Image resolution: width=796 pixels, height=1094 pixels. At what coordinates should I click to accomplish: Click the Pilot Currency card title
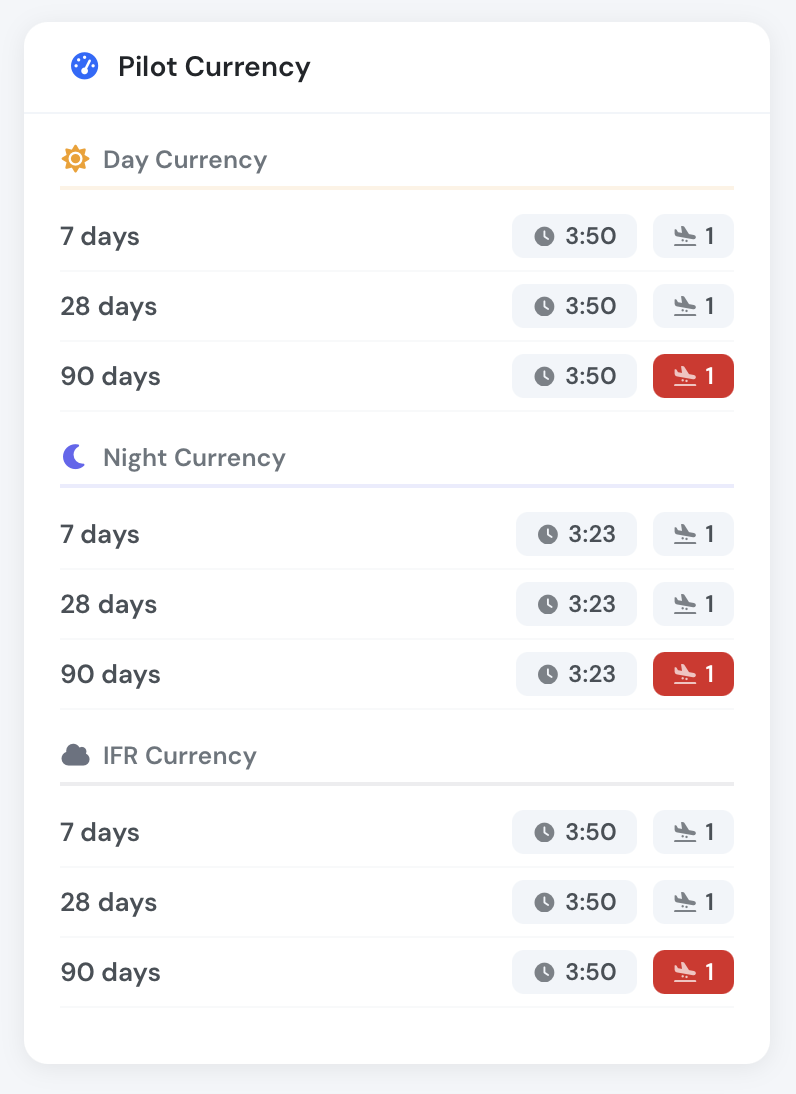pyautogui.click(x=214, y=67)
